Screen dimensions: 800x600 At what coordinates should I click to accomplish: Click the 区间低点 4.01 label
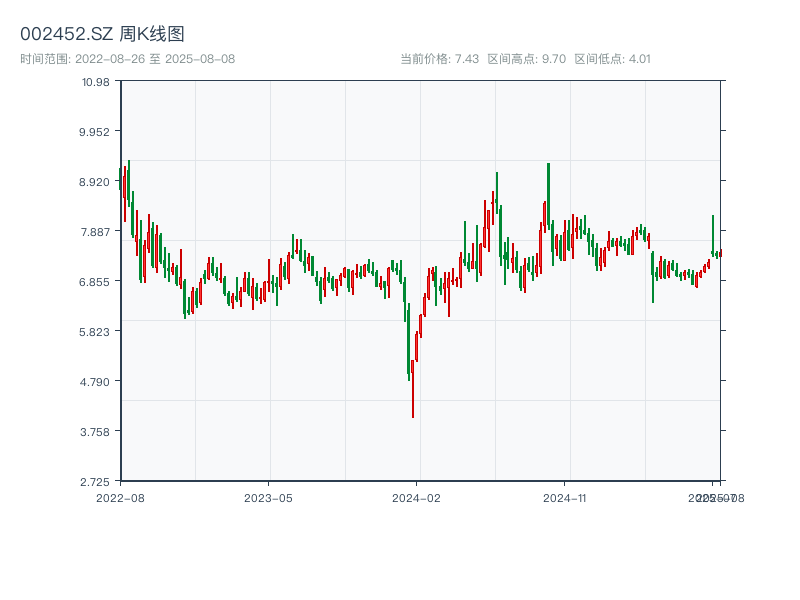[x=612, y=59]
